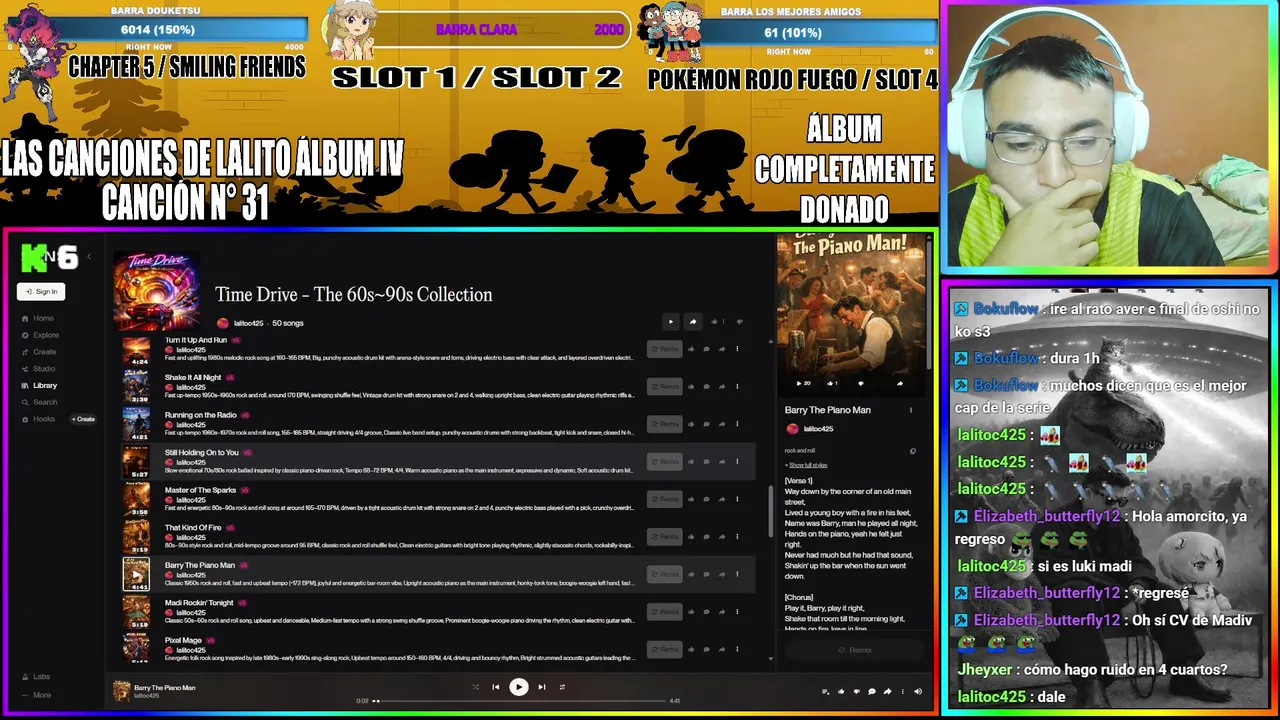The image size is (1280, 720).
Task: Open more options in bottom player bar
Action: click(903, 691)
